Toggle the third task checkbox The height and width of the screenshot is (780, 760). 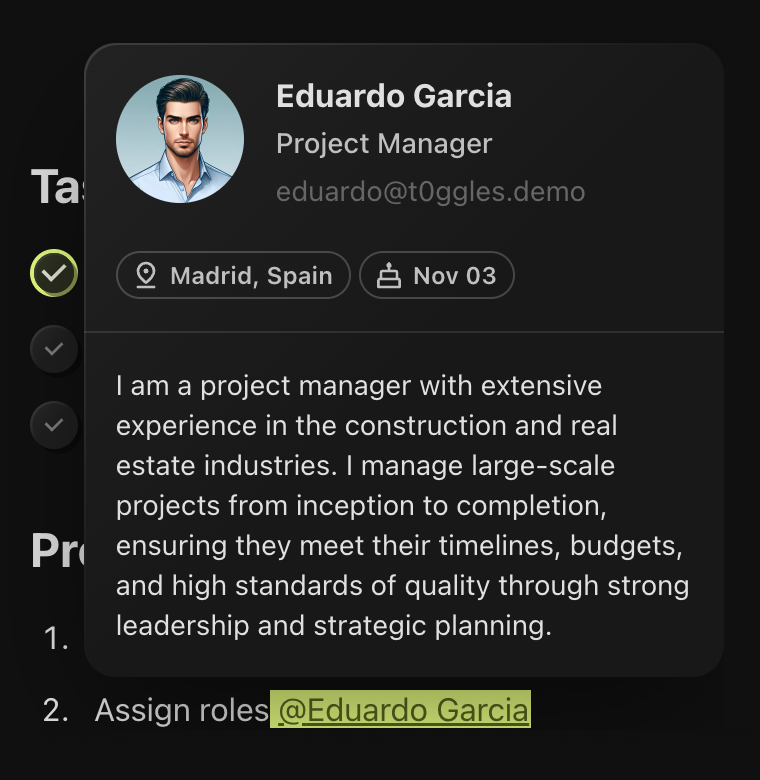pos(54,424)
